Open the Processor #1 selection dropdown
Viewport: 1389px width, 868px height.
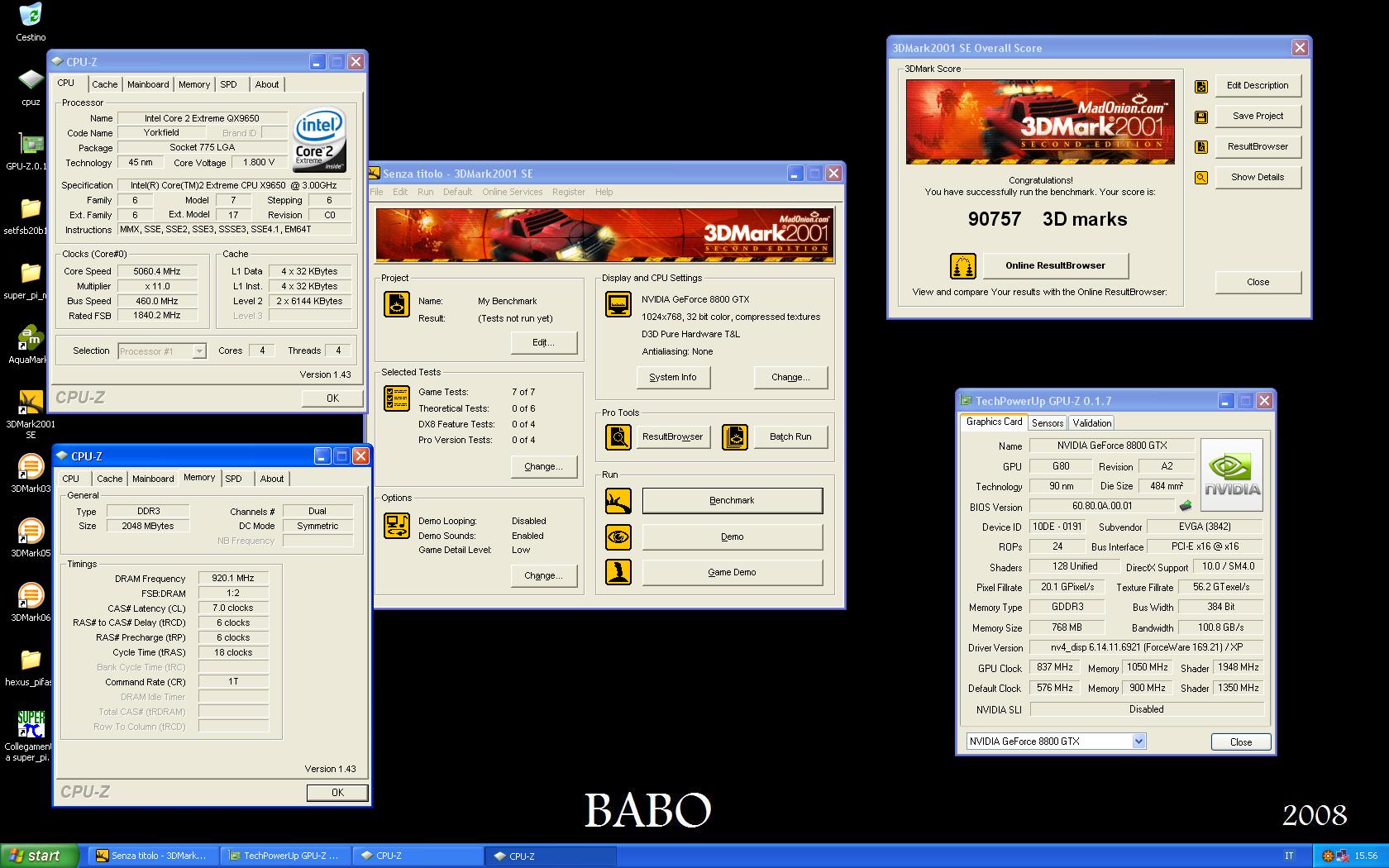[198, 351]
